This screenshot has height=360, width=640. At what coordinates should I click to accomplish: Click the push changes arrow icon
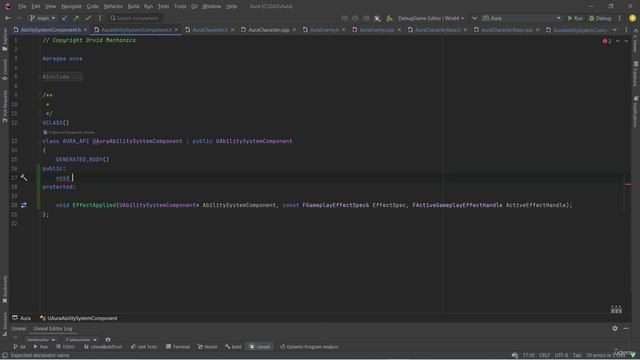click(76, 18)
